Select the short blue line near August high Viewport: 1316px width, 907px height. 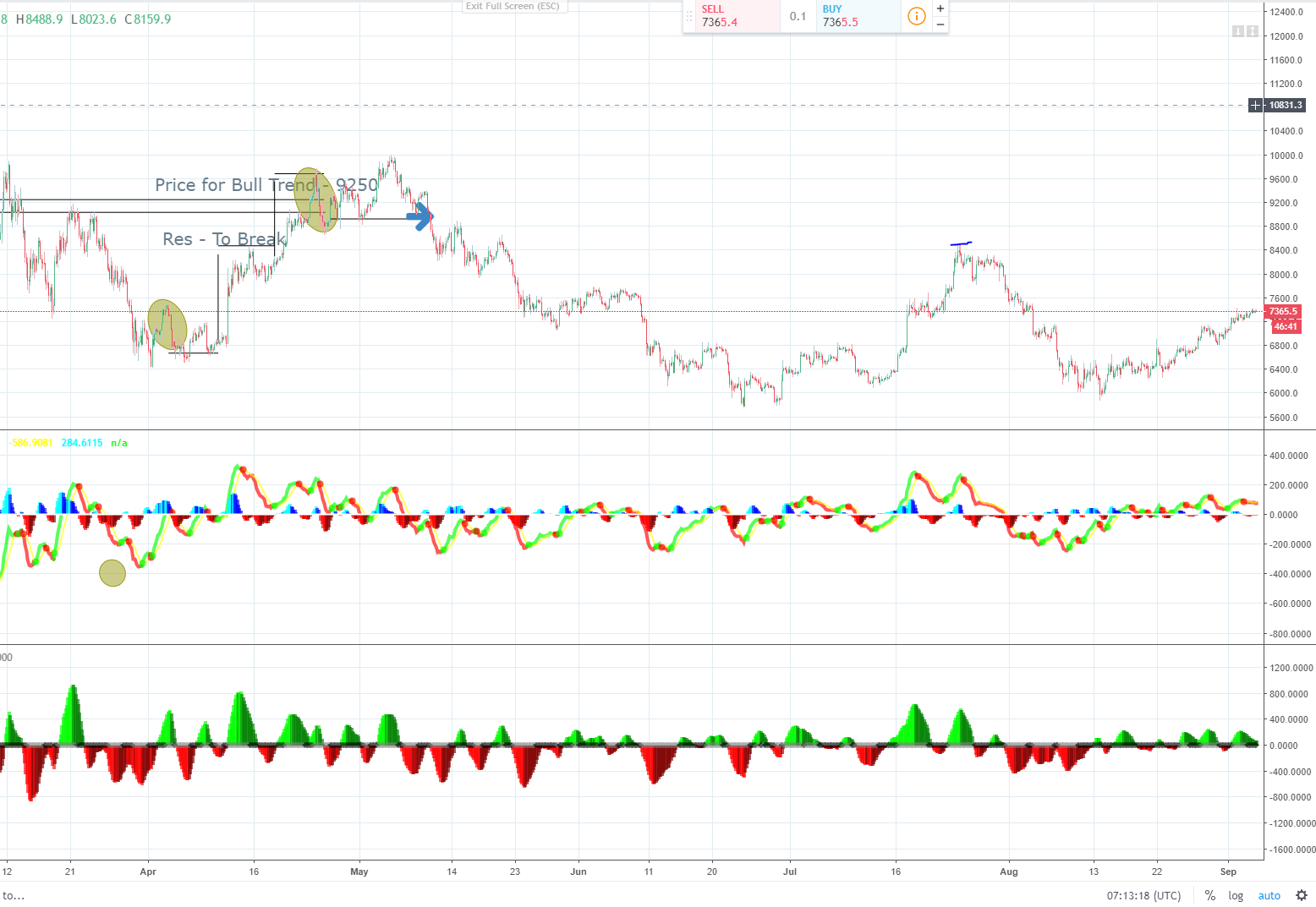962,243
